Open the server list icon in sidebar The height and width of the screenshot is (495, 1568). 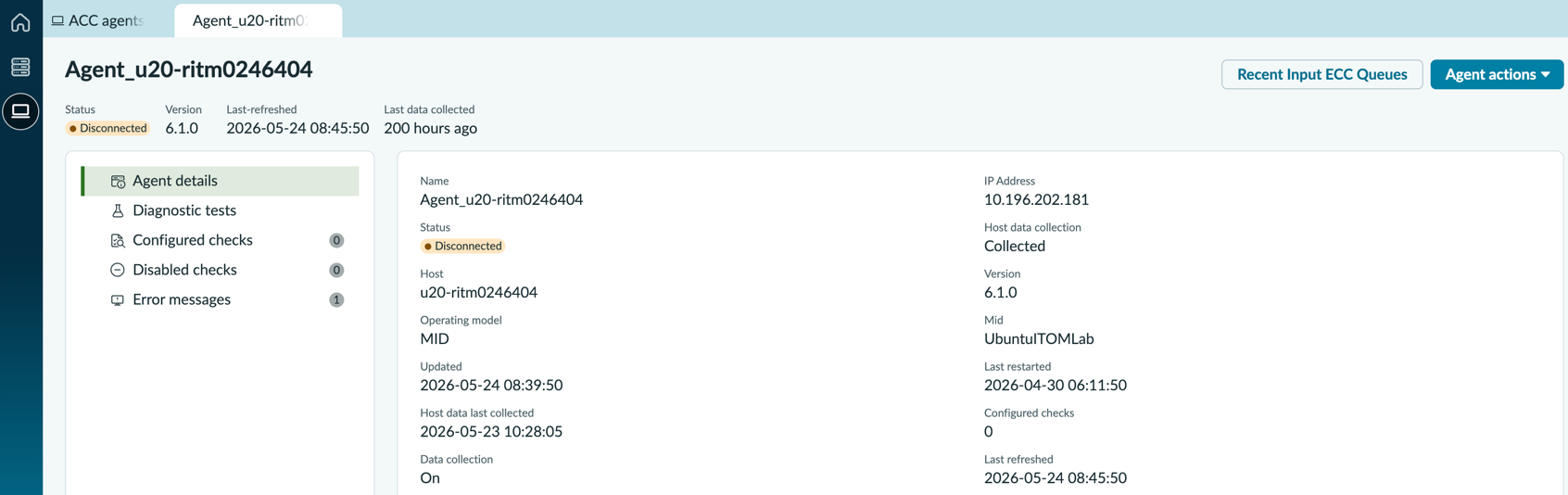tap(20, 67)
